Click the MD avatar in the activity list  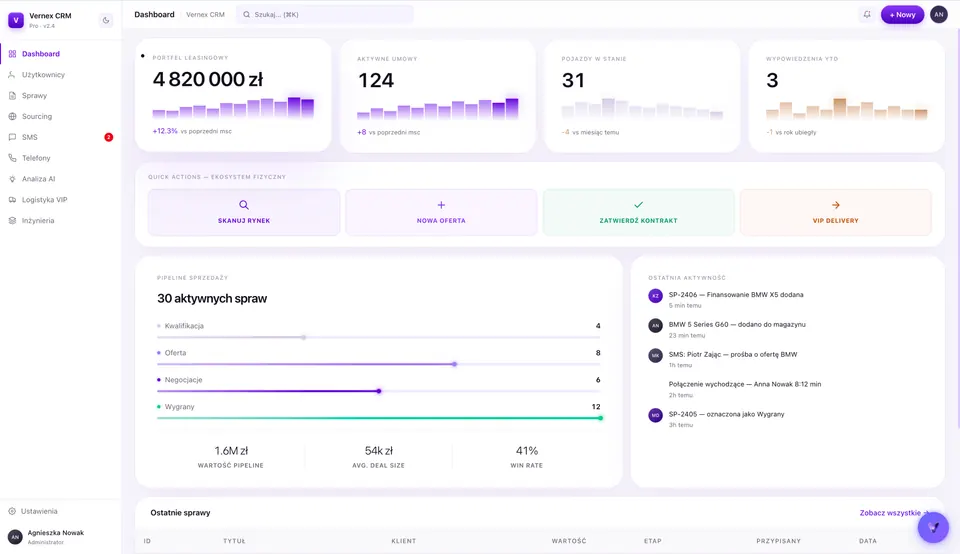655,415
